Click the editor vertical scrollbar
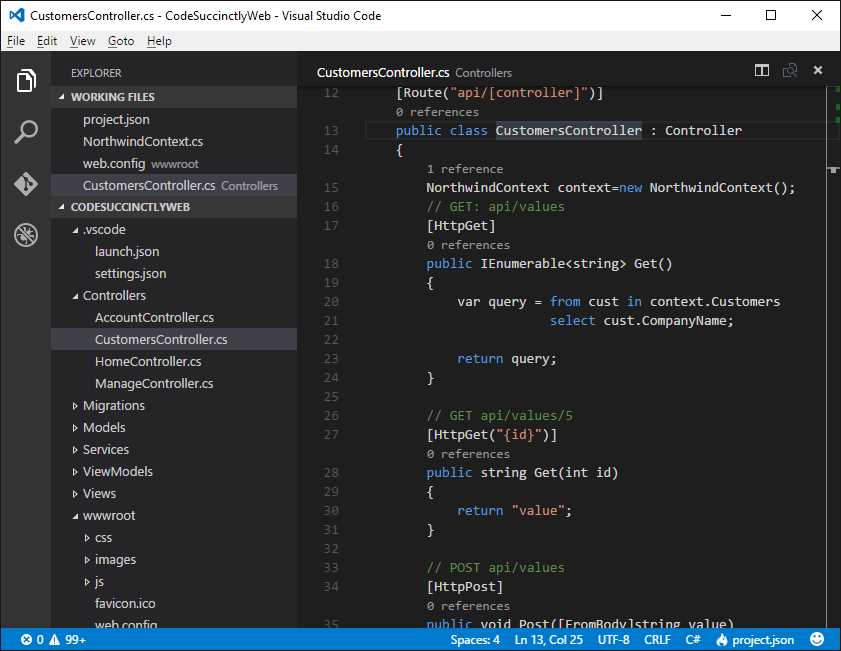This screenshot has width=841, height=651. pos(833,357)
